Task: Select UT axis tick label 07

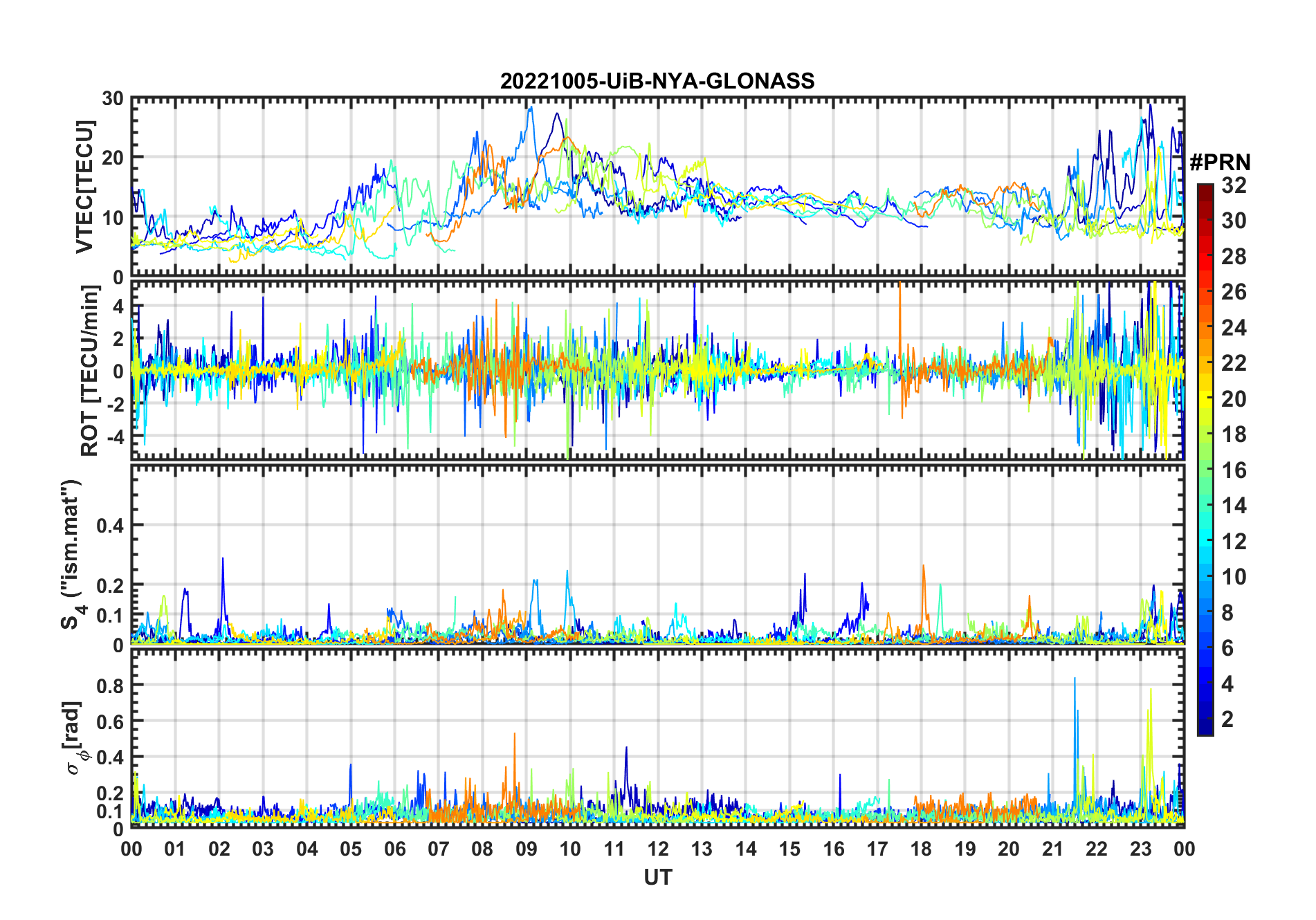Action: pos(439,849)
